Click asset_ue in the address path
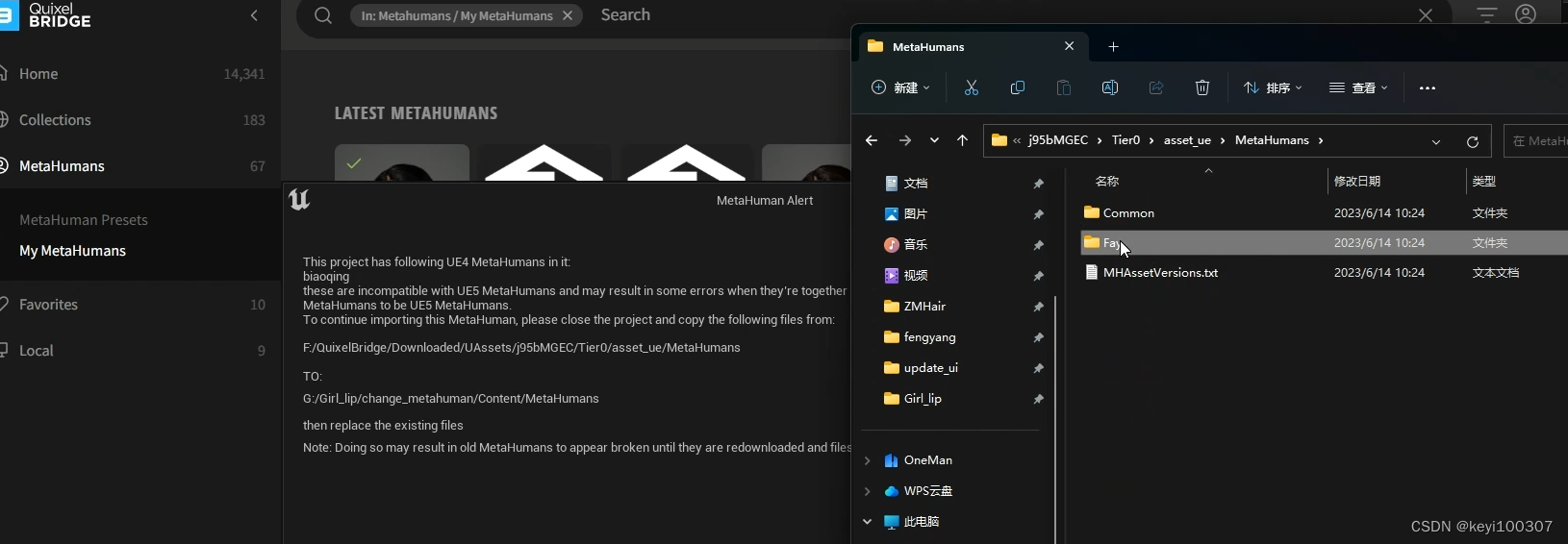The image size is (1568, 544). pyautogui.click(x=1187, y=140)
